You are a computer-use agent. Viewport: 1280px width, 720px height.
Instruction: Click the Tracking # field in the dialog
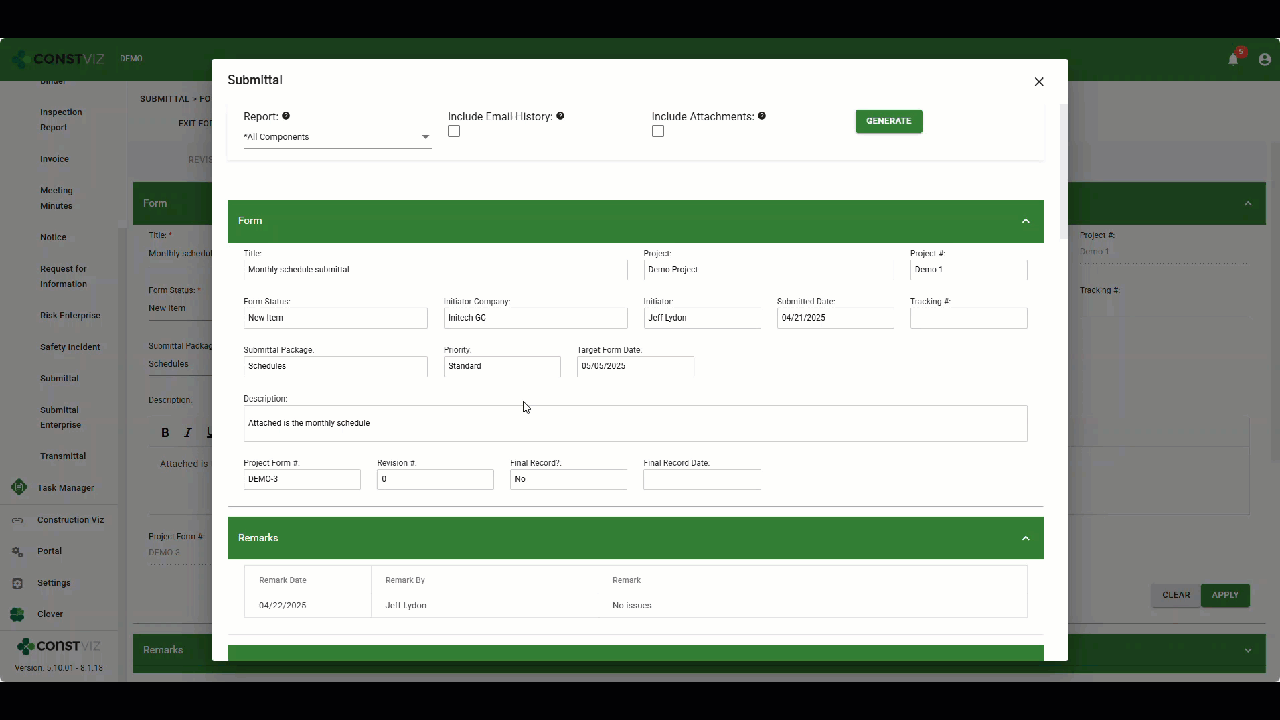[968, 318]
